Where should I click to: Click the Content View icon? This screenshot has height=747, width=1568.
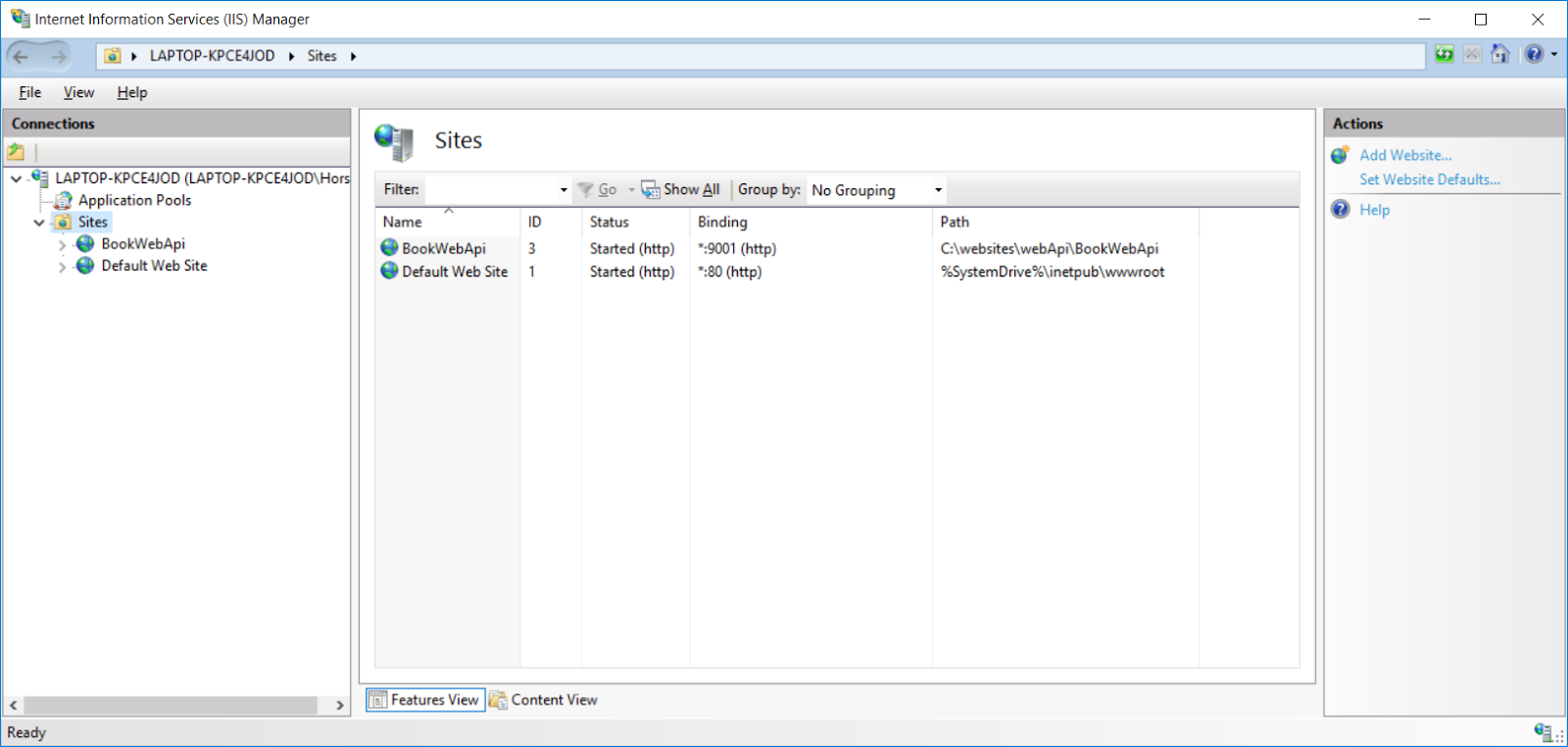pos(499,700)
